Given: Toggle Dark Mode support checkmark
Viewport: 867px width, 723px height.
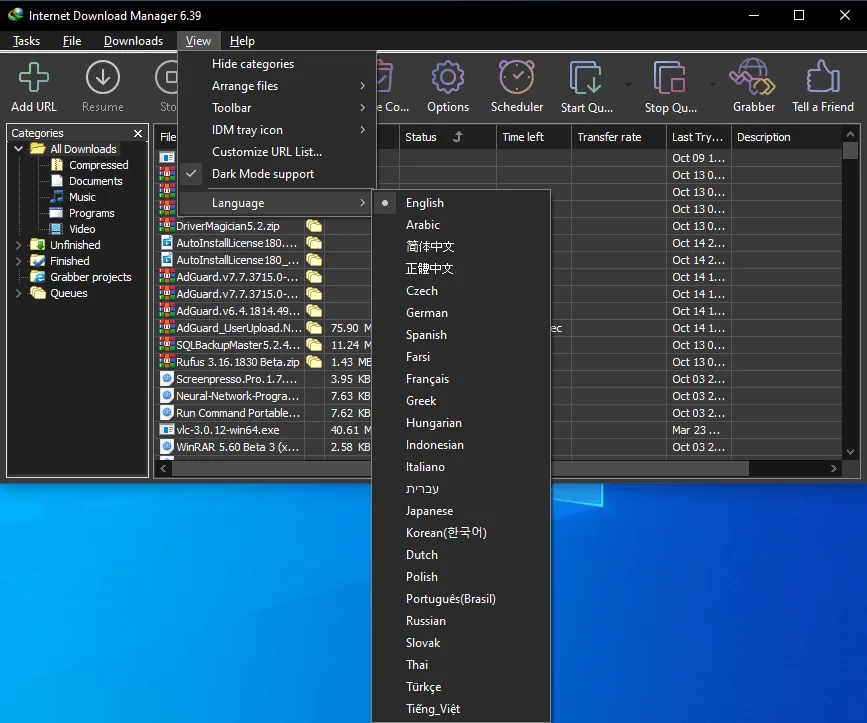Looking at the screenshot, I should coord(191,174).
